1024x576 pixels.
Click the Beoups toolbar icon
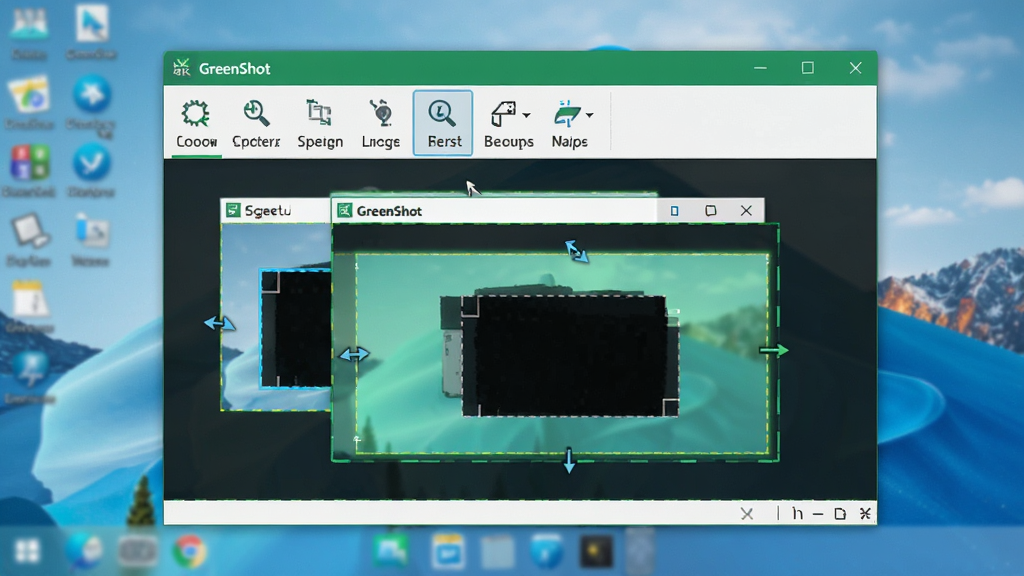pos(503,114)
